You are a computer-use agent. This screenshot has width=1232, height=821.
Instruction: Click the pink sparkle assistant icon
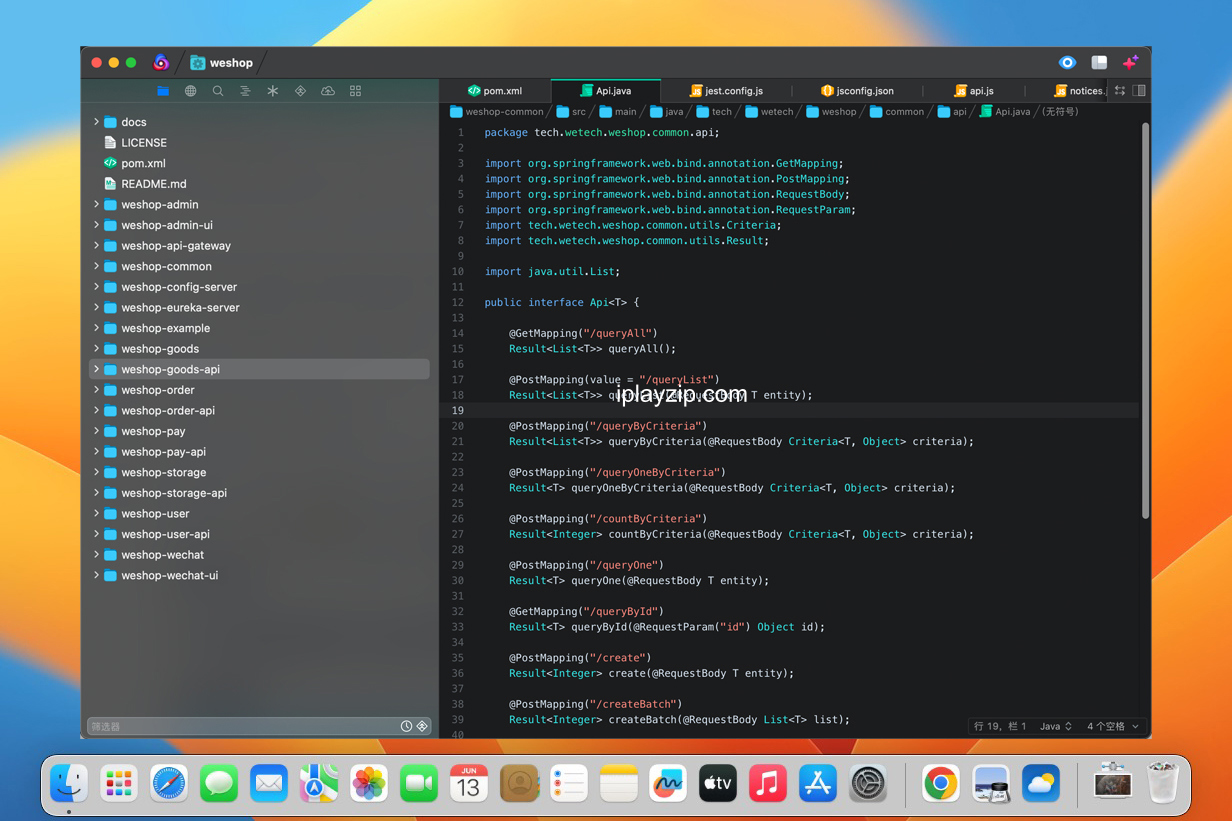pyautogui.click(x=1130, y=62)
